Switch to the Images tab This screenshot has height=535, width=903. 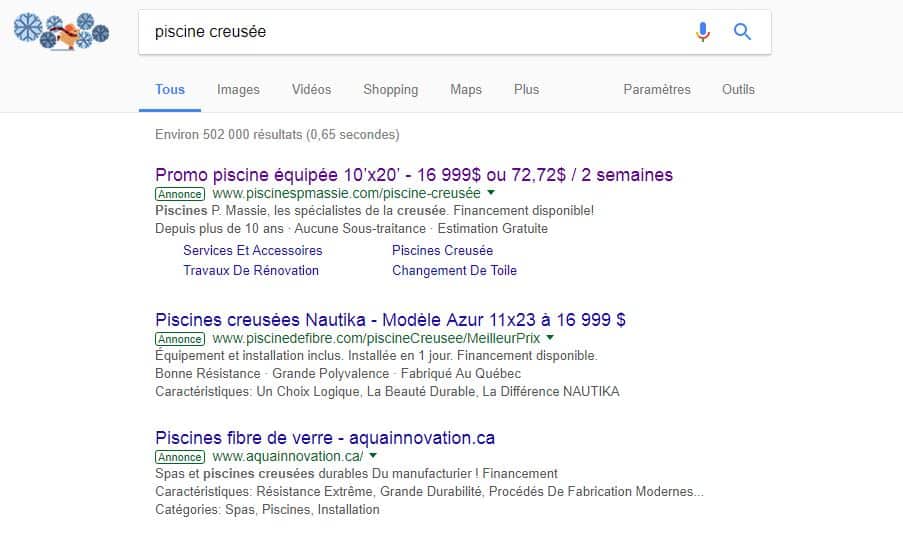(x=238, y=90)
